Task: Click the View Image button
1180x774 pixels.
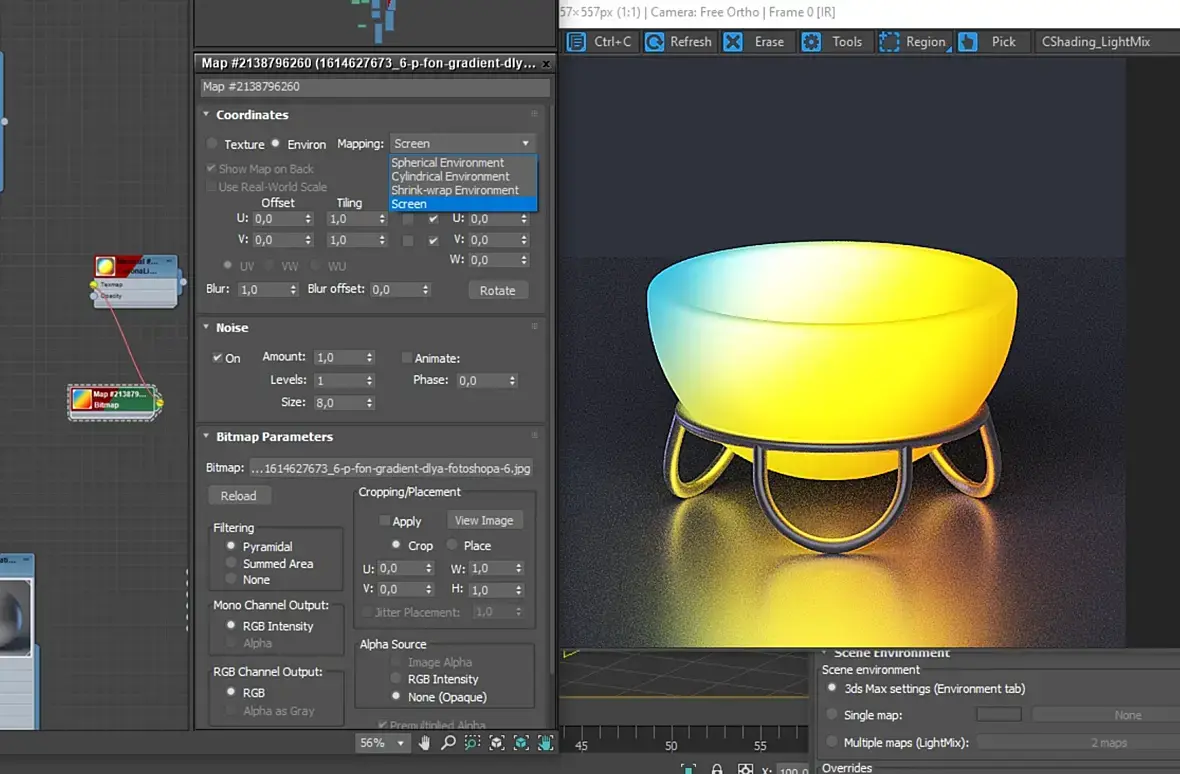Action: (x=484, y=521)
